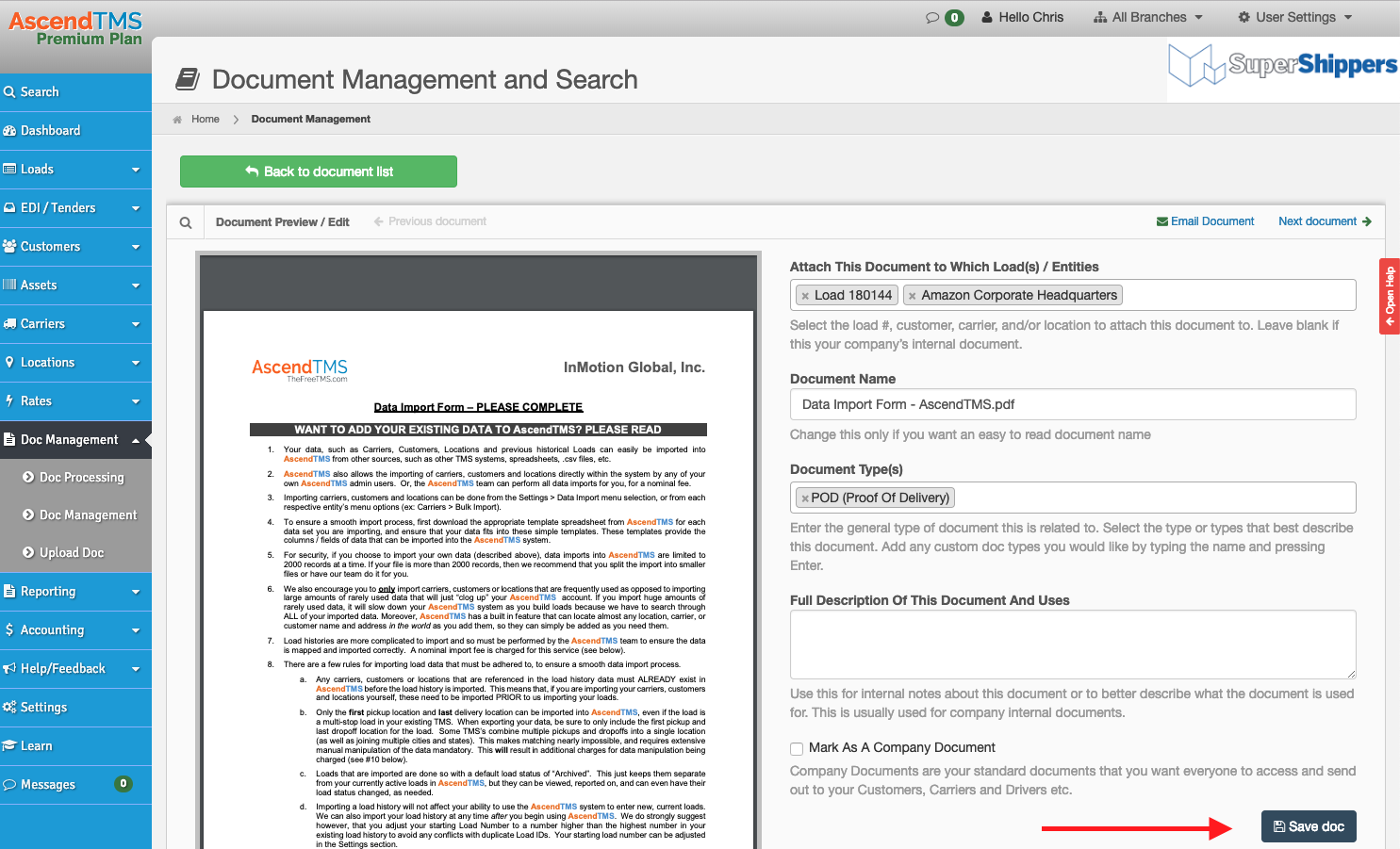This screenshot has width=1400, height=849.
Task: Expand the Customers menu arrow
Action: [136, 247]
